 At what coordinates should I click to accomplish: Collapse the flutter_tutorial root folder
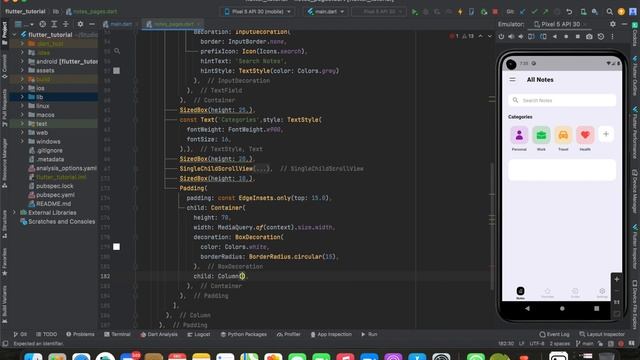click(x=15, y=35)
